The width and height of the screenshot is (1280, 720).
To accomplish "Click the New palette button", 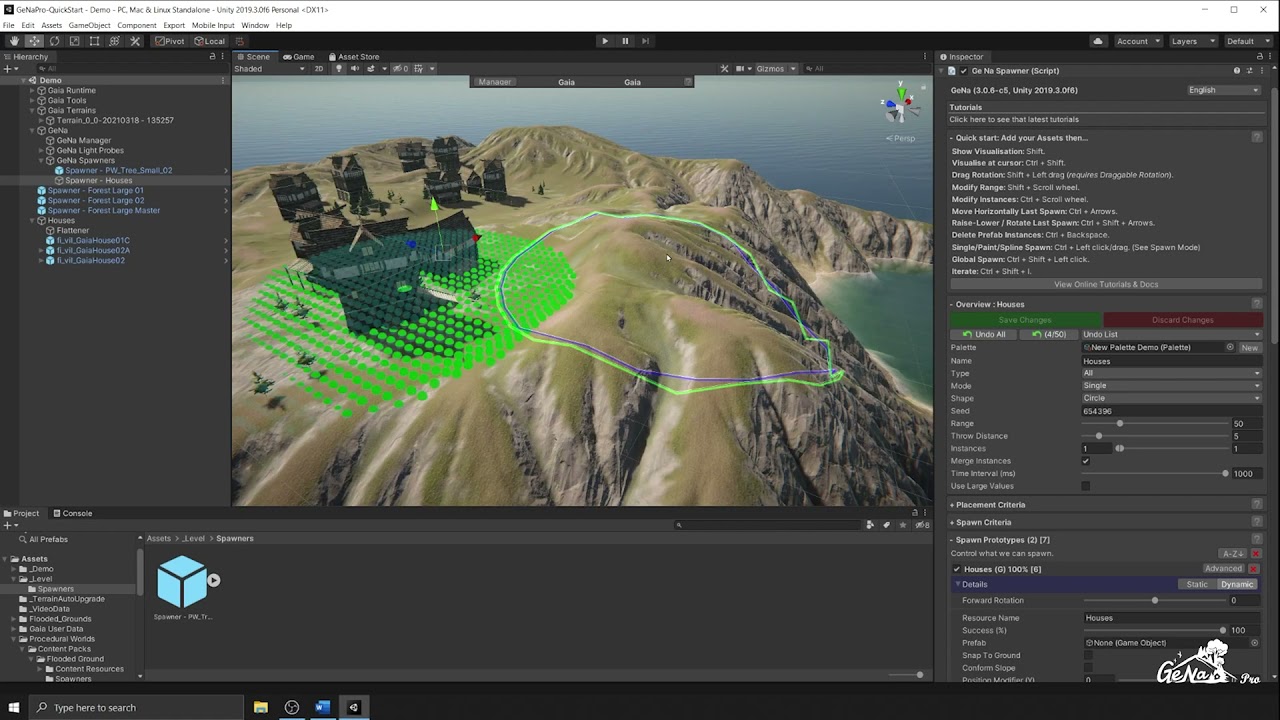I will tap(1250, 347).
